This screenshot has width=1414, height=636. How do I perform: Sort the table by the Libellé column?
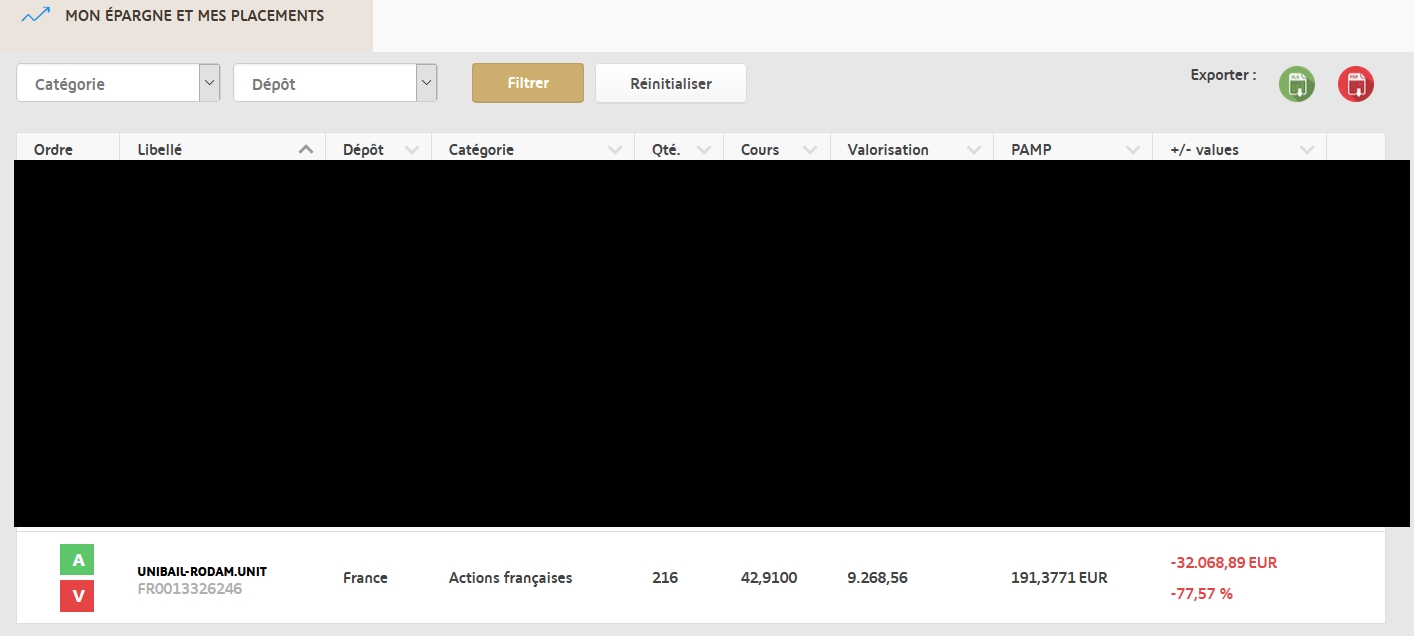pos(222,149)
